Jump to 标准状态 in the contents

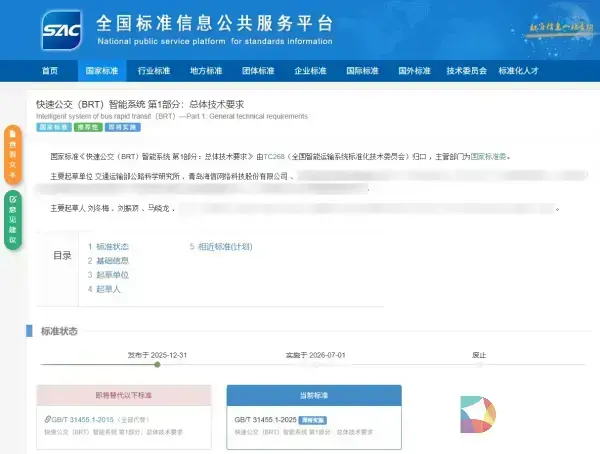click(x=112, y=247)
